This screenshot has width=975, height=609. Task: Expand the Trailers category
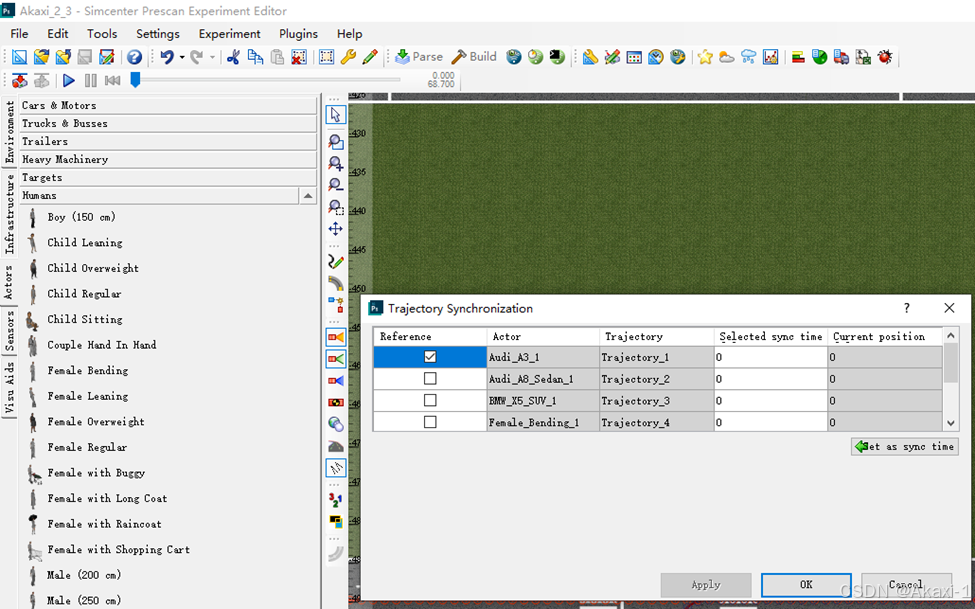point(168,141)
